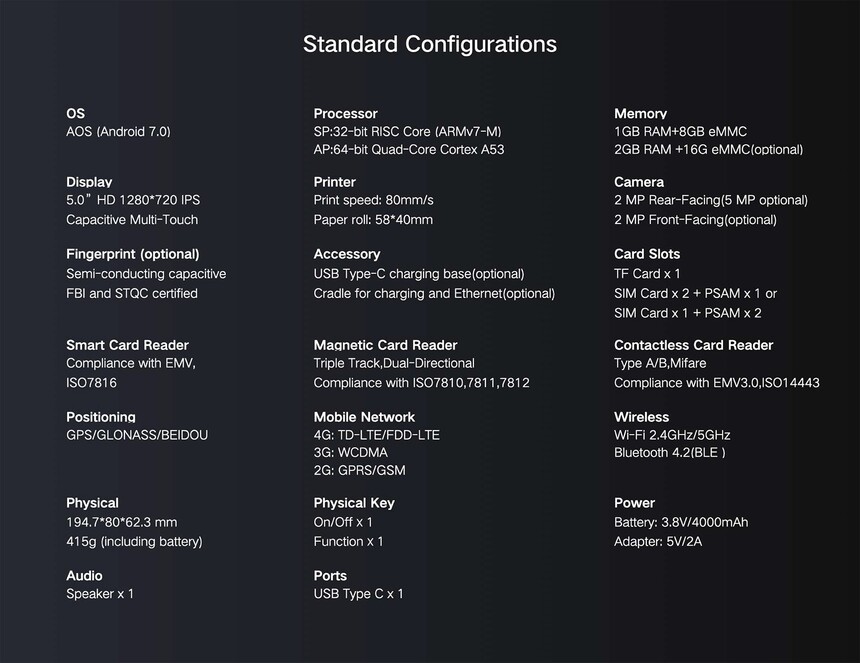Click the Display section heading

pos(89,182)
